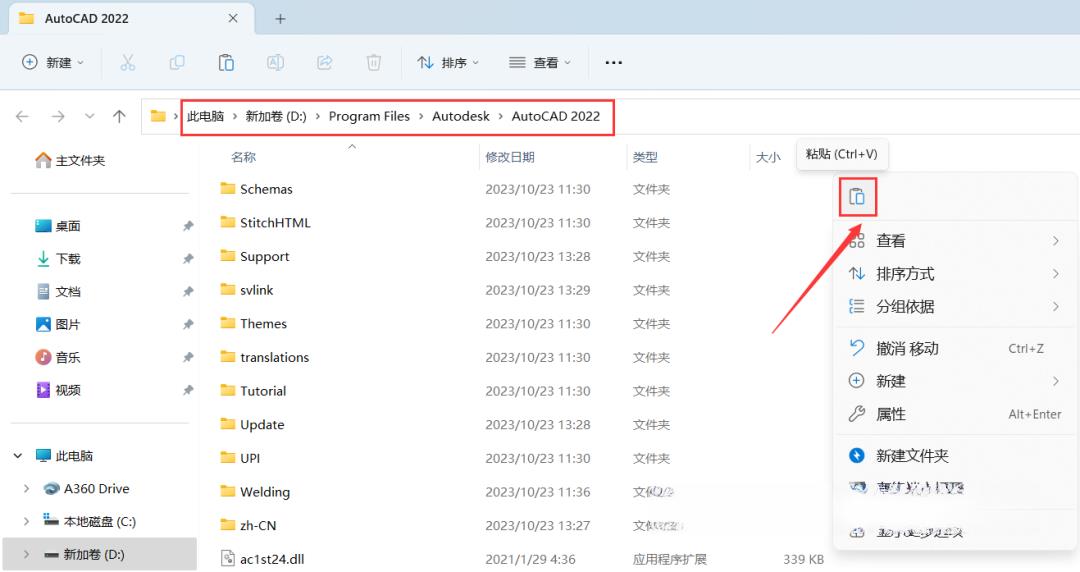The image size is (1080, 572).
Task: Expand the 本地磁盘 (C:) tree node
Action: tap(26, 522)
